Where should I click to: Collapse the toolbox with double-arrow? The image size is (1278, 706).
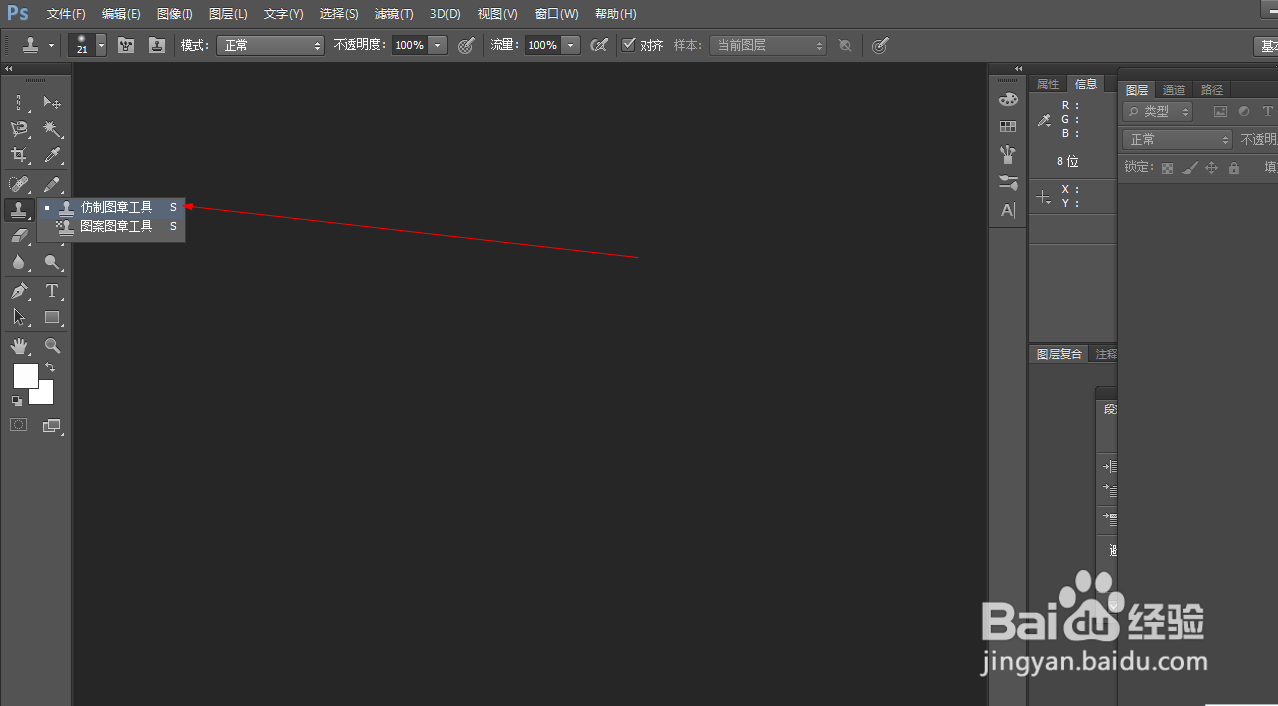[9, 69]
